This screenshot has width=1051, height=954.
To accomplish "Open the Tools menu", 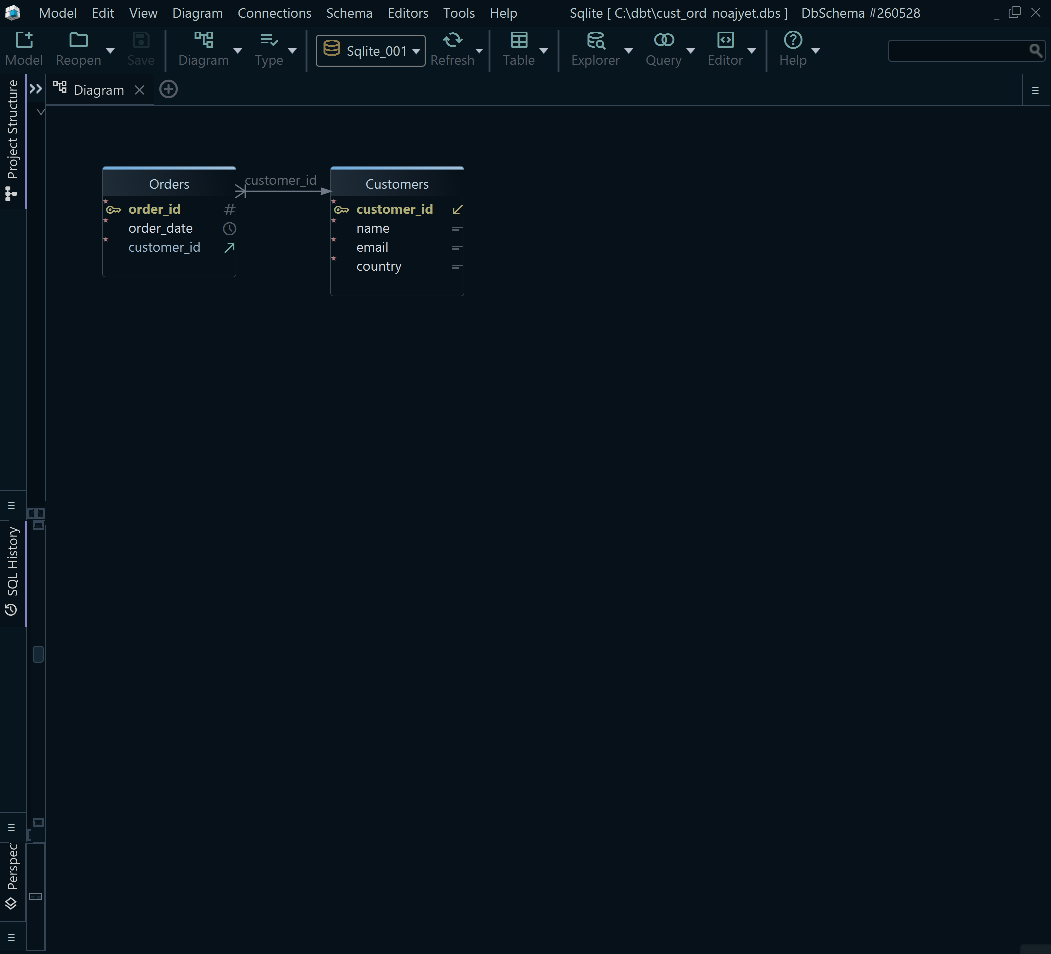I will click(458, 13).
